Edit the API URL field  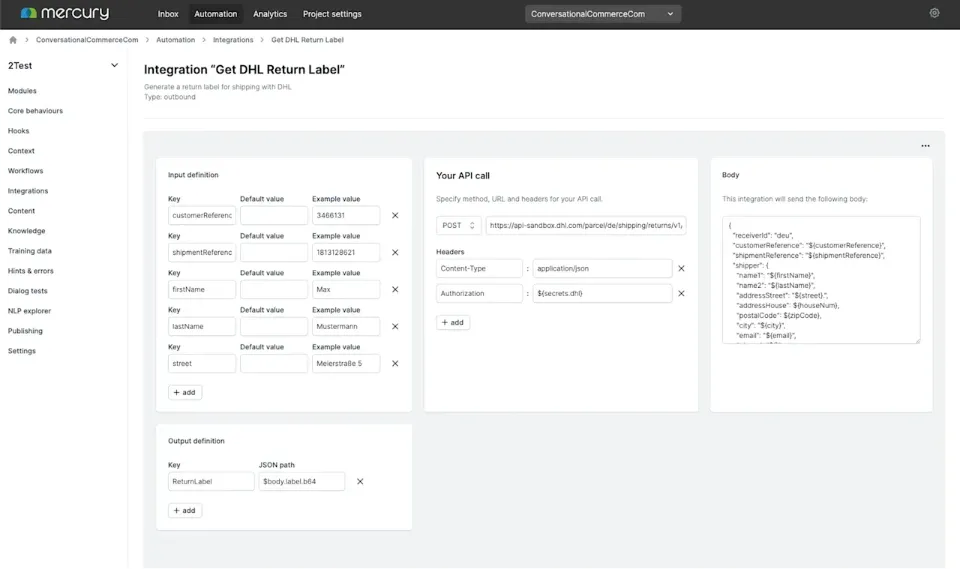pos(586,225)
